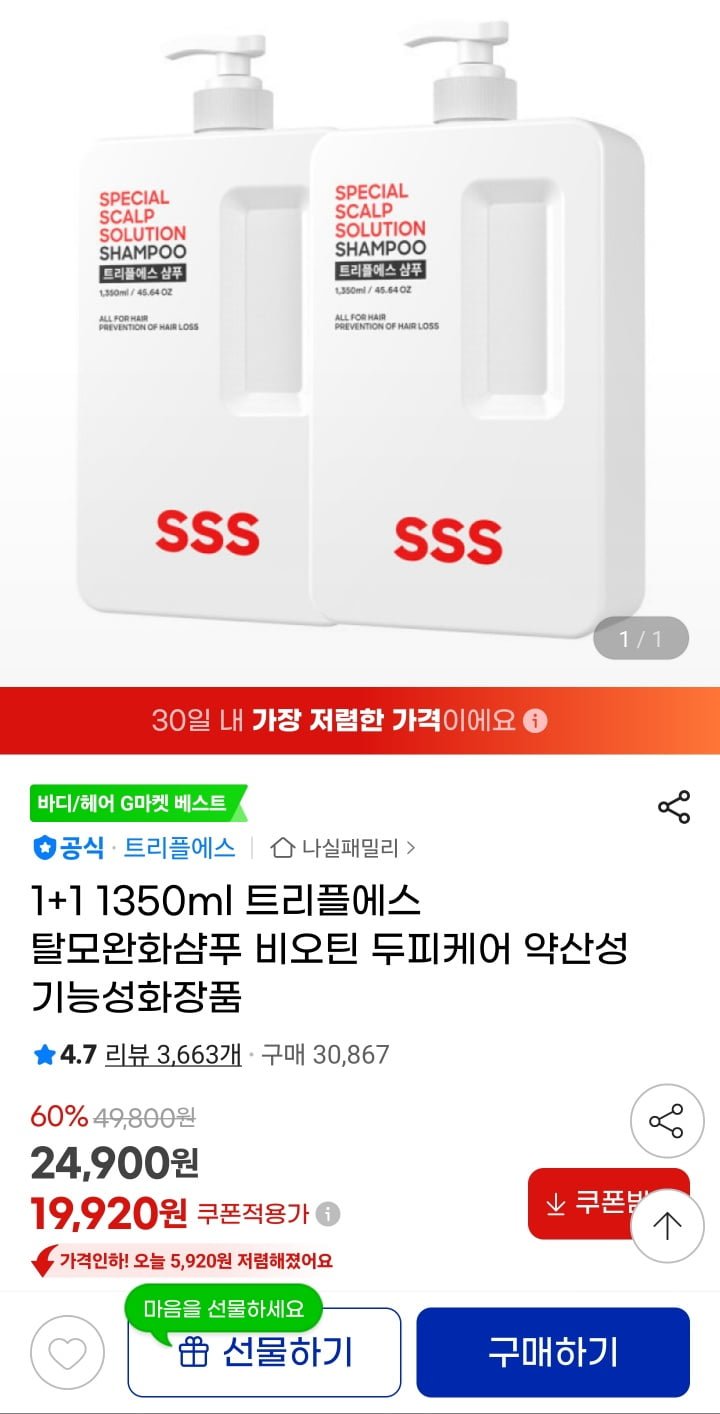Screen dimensions: 720x1414
Task: Download coupon with 쿠폰받기 button
Action: [609, 1204]
